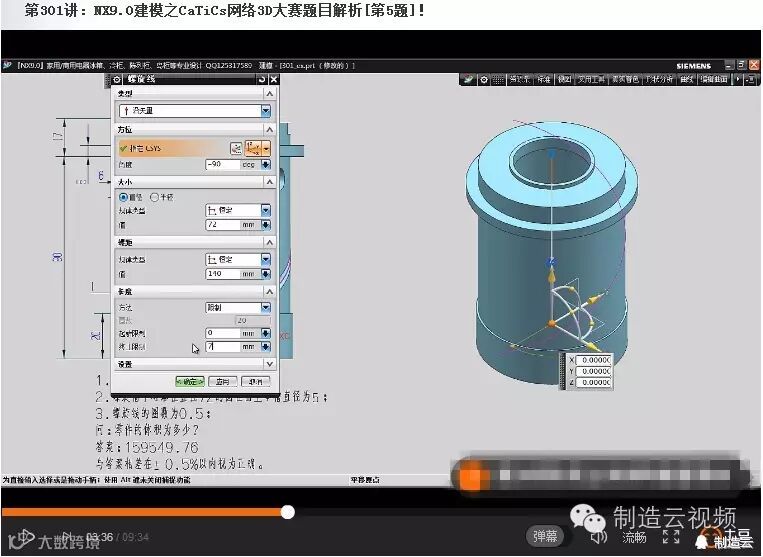Open the arrow beside the 140 mm value
This screenshot has height=557, width=763.
tap(266, 274)
